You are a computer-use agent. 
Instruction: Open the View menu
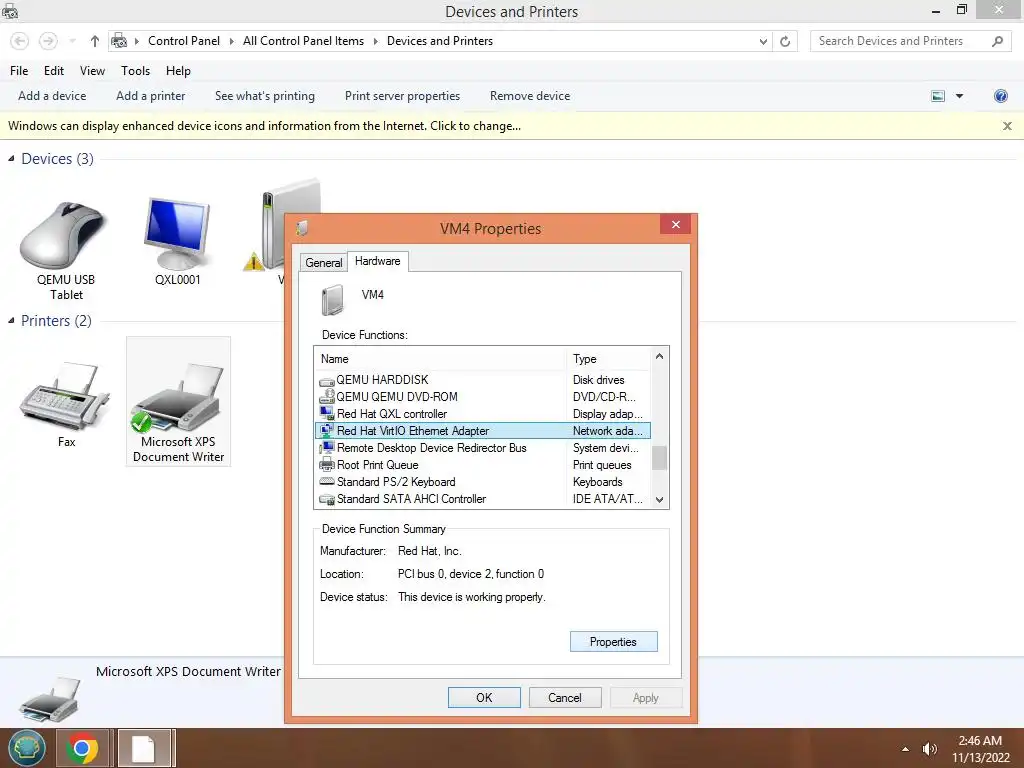(x=92, y=71)
